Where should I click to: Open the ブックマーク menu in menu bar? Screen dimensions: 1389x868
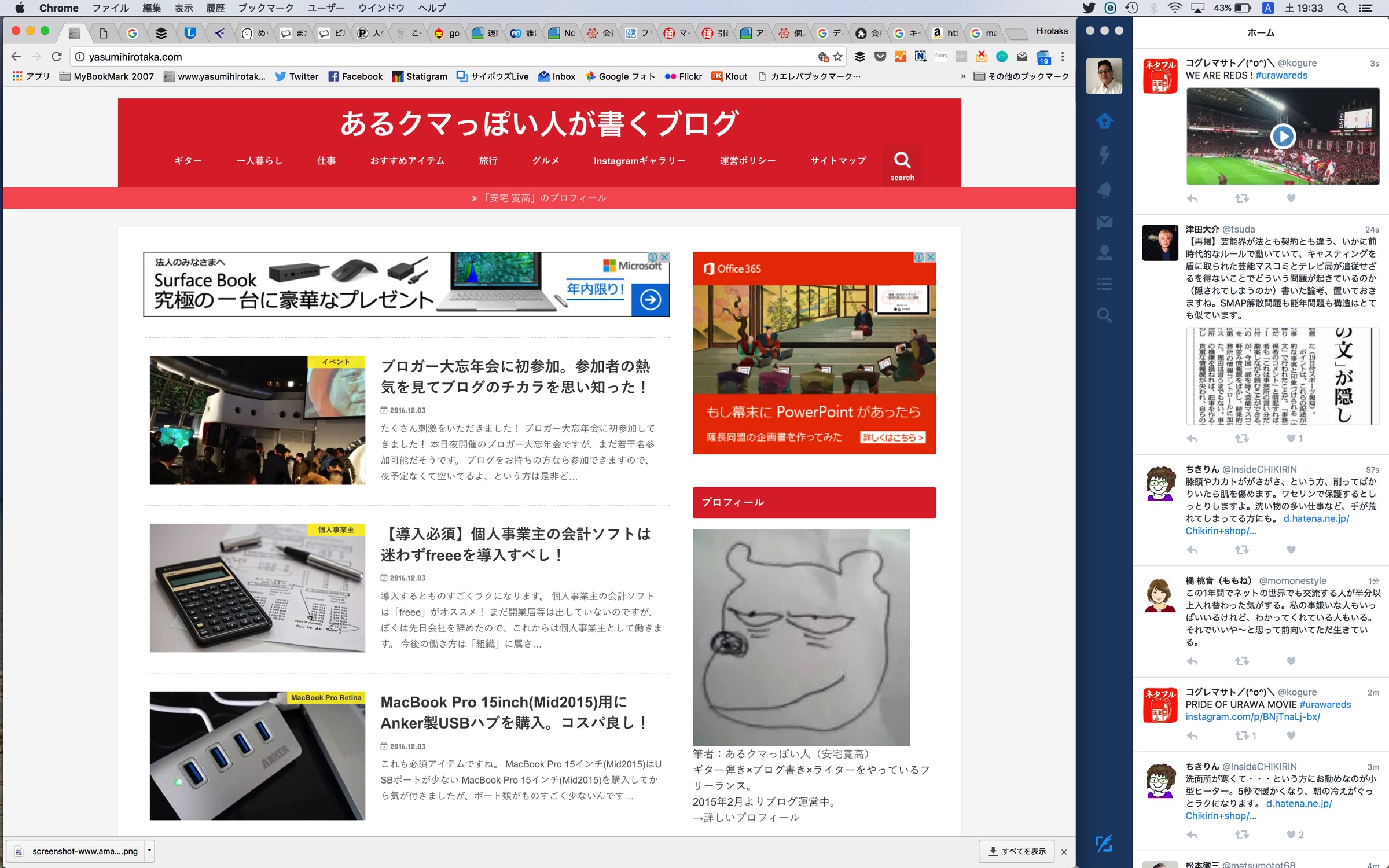tap(266, 8)
